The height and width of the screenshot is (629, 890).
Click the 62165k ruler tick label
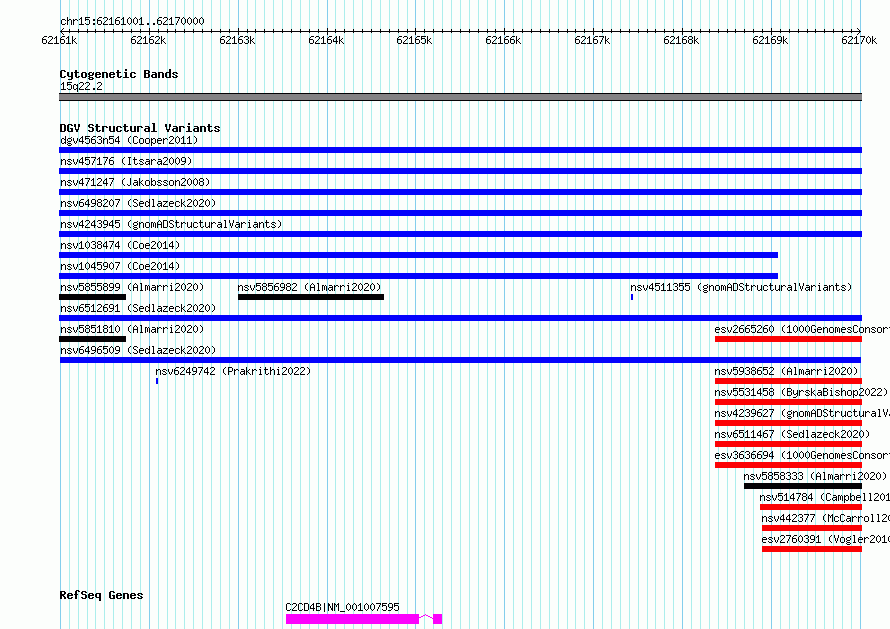414,40
